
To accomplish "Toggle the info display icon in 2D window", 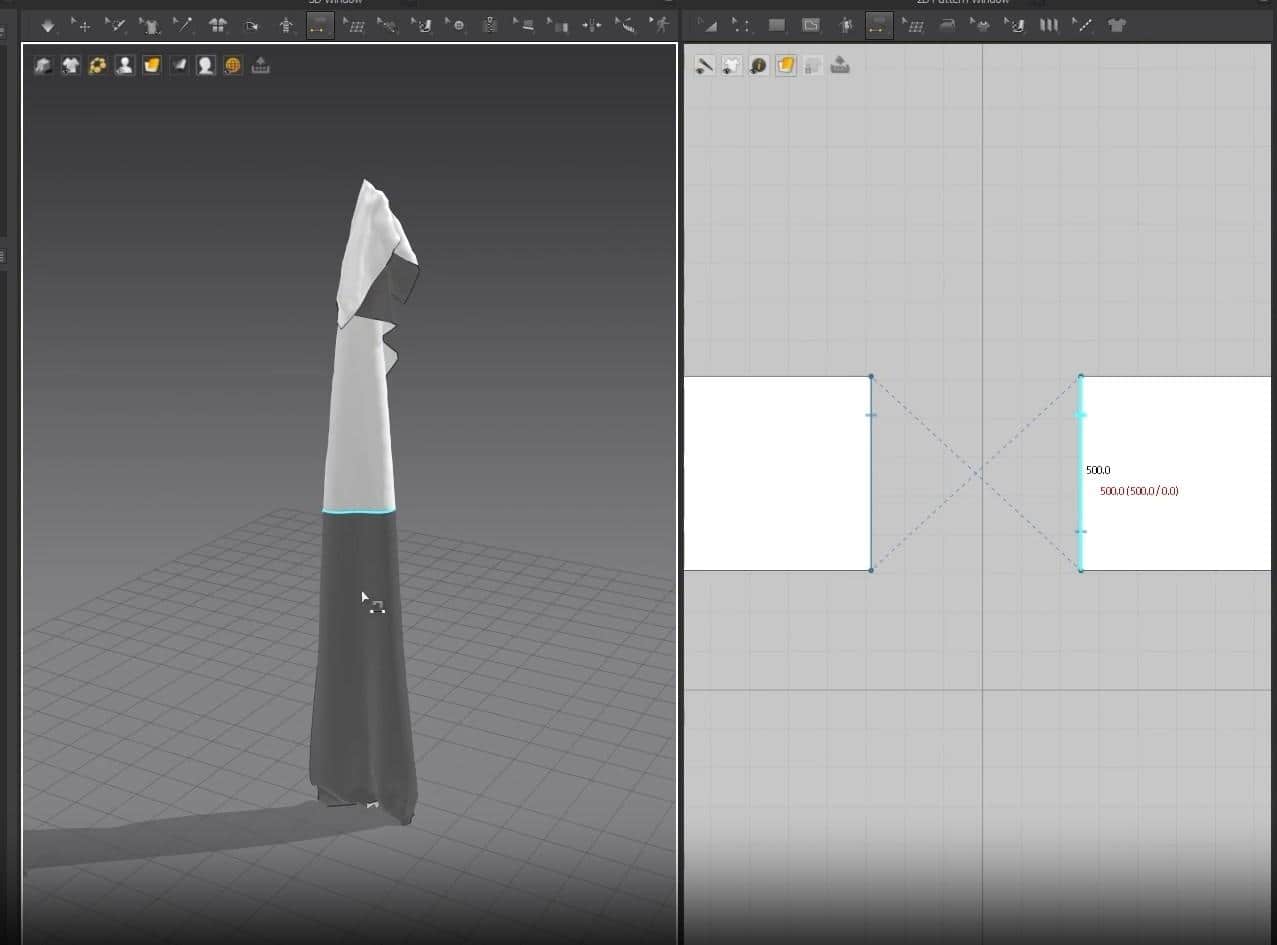I will (x=759, y=66).
